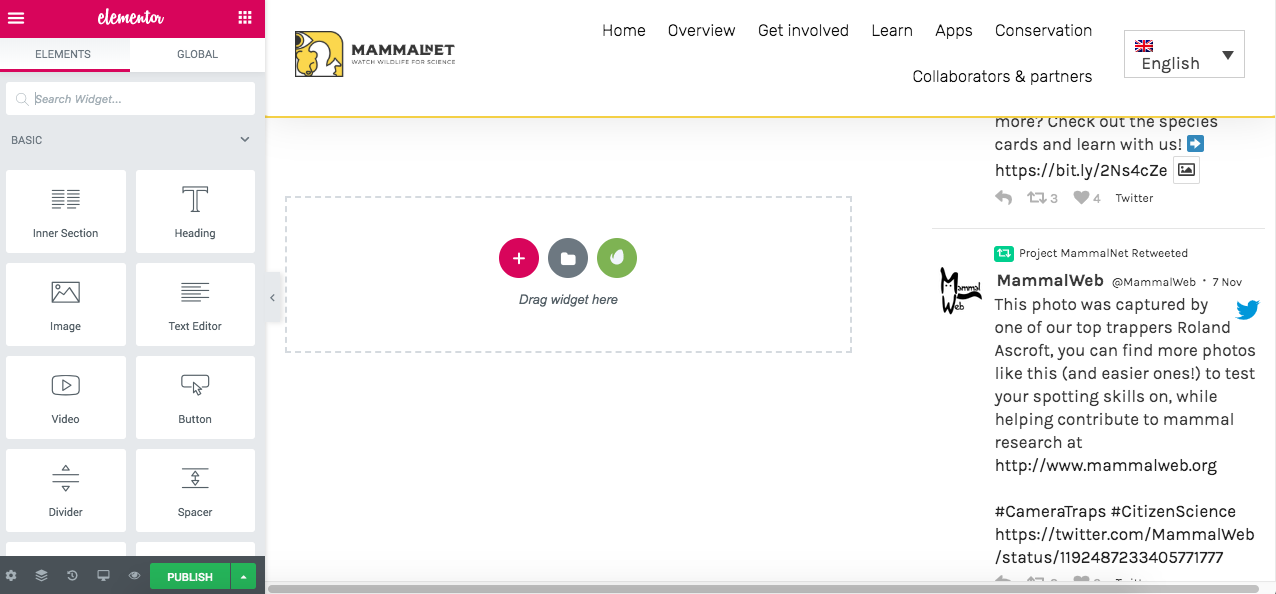Open page settings gear icon
The height and width of the screenshot is (594, 1276).
(12, 576)
